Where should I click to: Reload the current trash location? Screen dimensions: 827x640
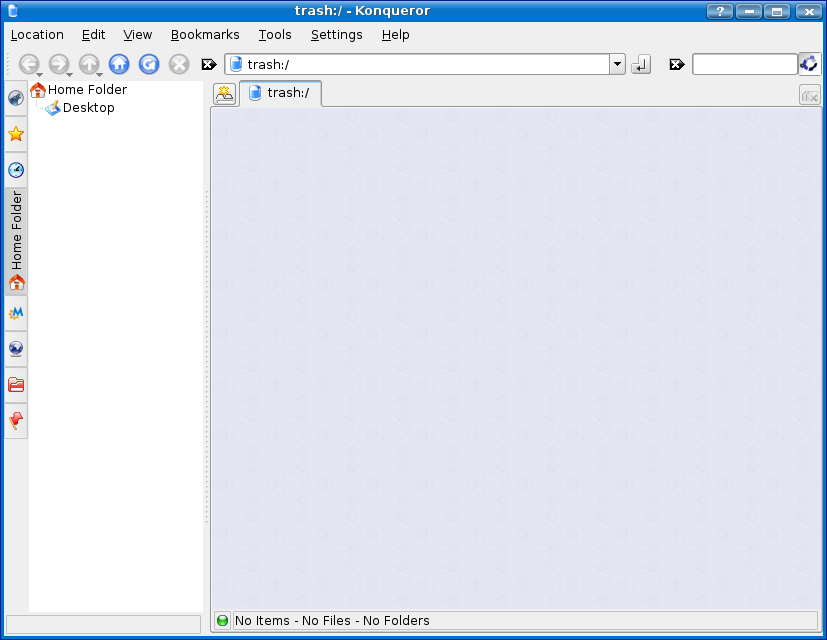point(149,64)
